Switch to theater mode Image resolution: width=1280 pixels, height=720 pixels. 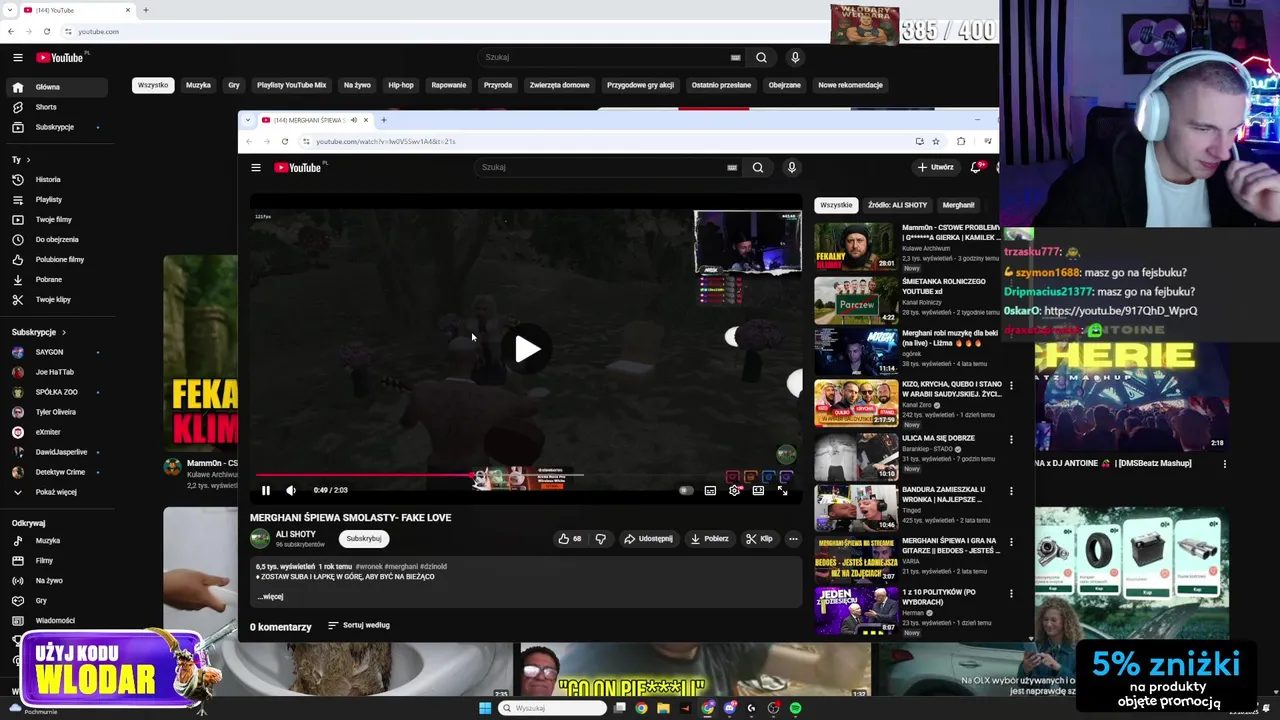tap(758, 490)
